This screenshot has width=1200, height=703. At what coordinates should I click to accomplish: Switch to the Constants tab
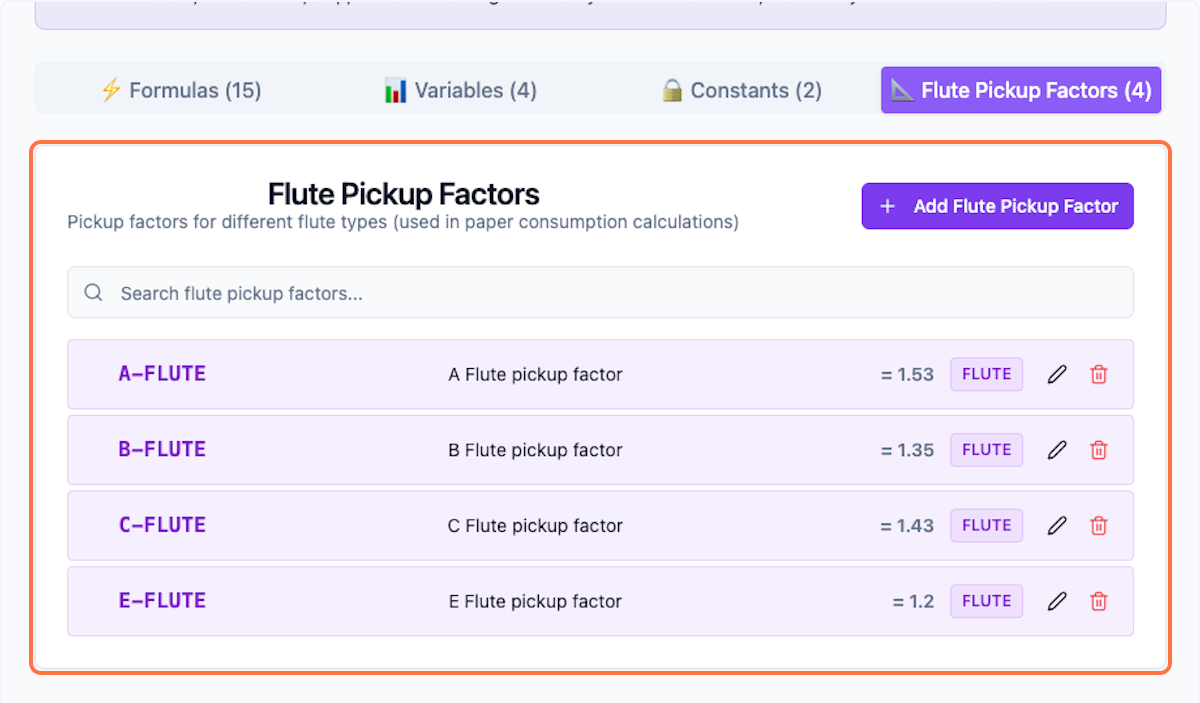pos(740,90)
